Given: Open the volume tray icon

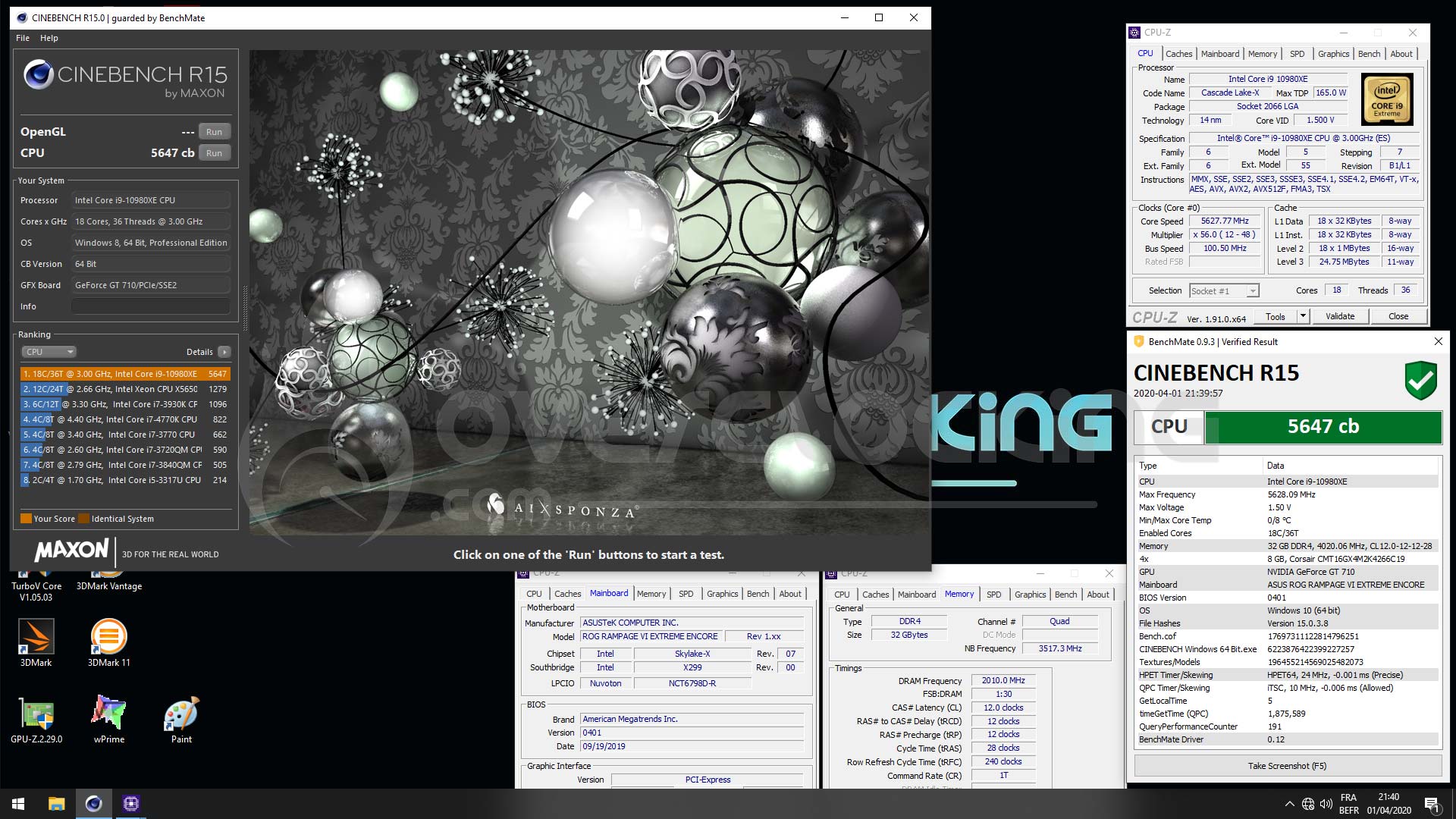Looking at the screenshot, I should [x=1326, y=804].
